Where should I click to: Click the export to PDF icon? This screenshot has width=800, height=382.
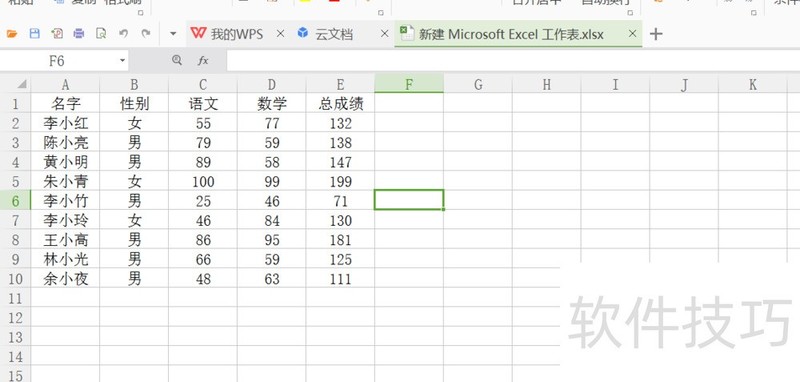coord(57,34)
